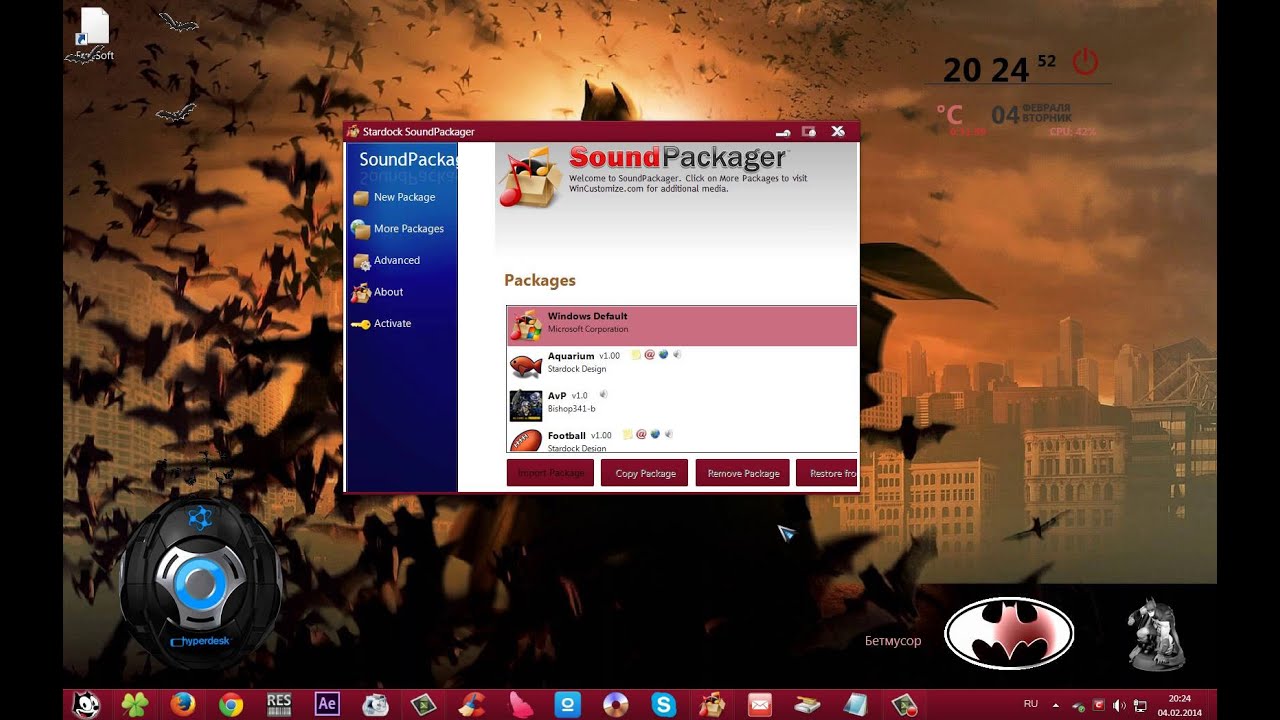Select the Windows Default sound package

point(682,326)
